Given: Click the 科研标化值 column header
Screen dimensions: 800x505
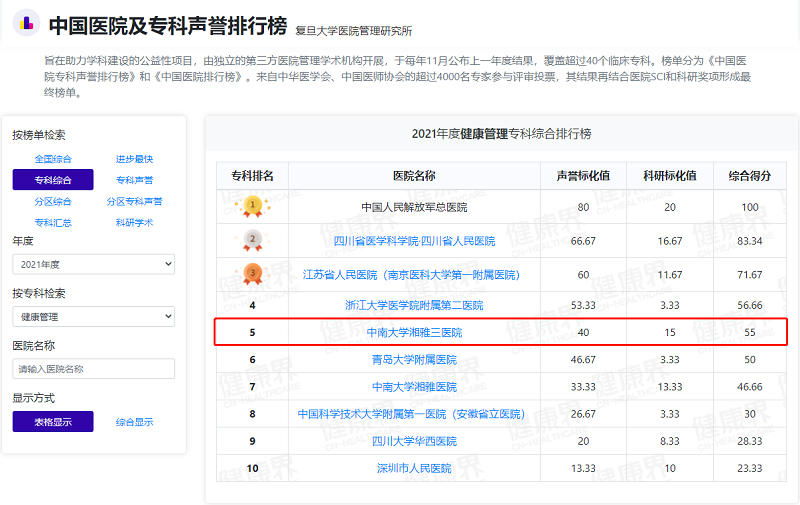Looking at the screenshot, I should [x=670, y=176].
